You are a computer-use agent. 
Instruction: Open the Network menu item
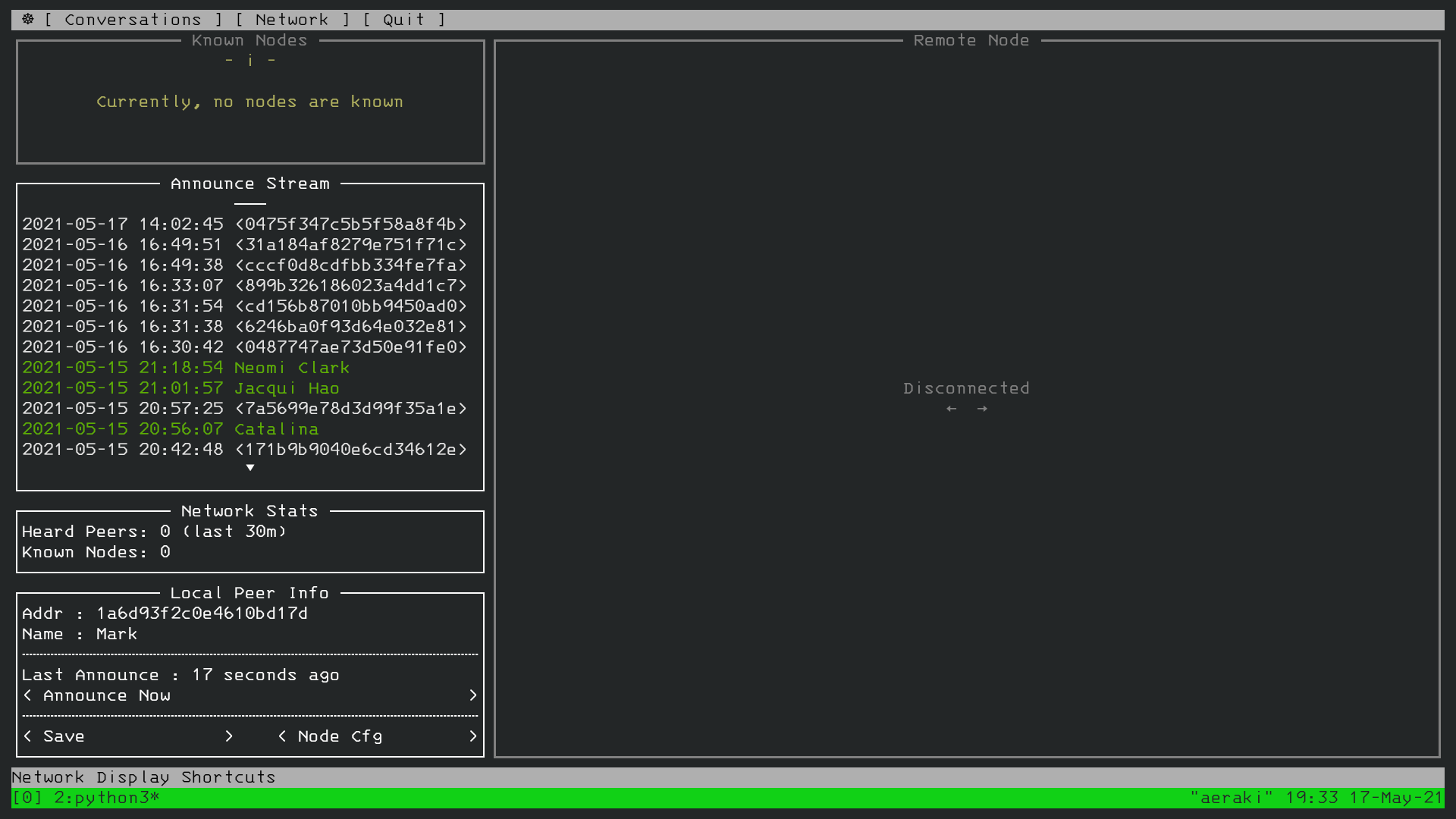292,20
